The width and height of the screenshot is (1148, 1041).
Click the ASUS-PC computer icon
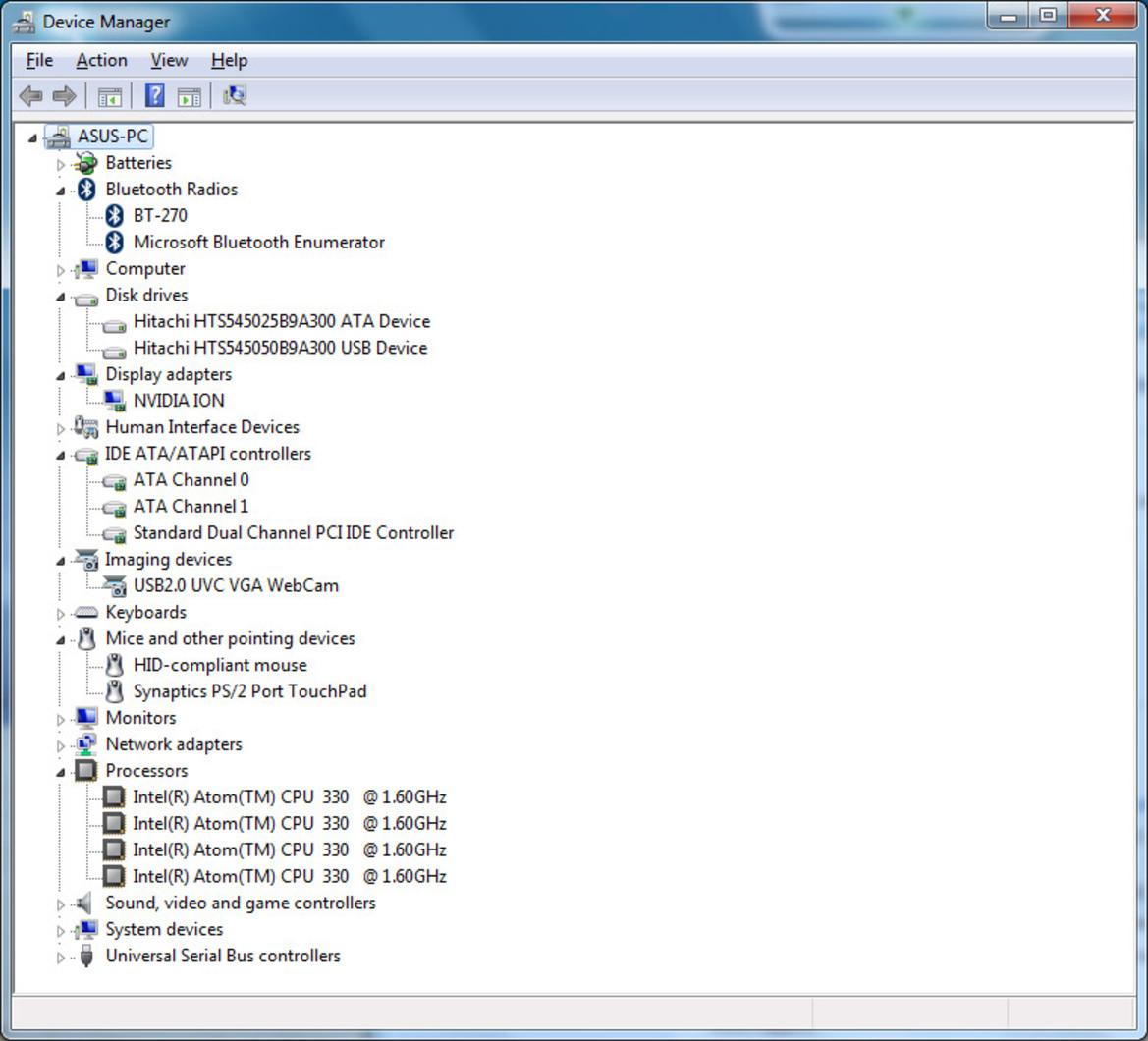[59, 137]
